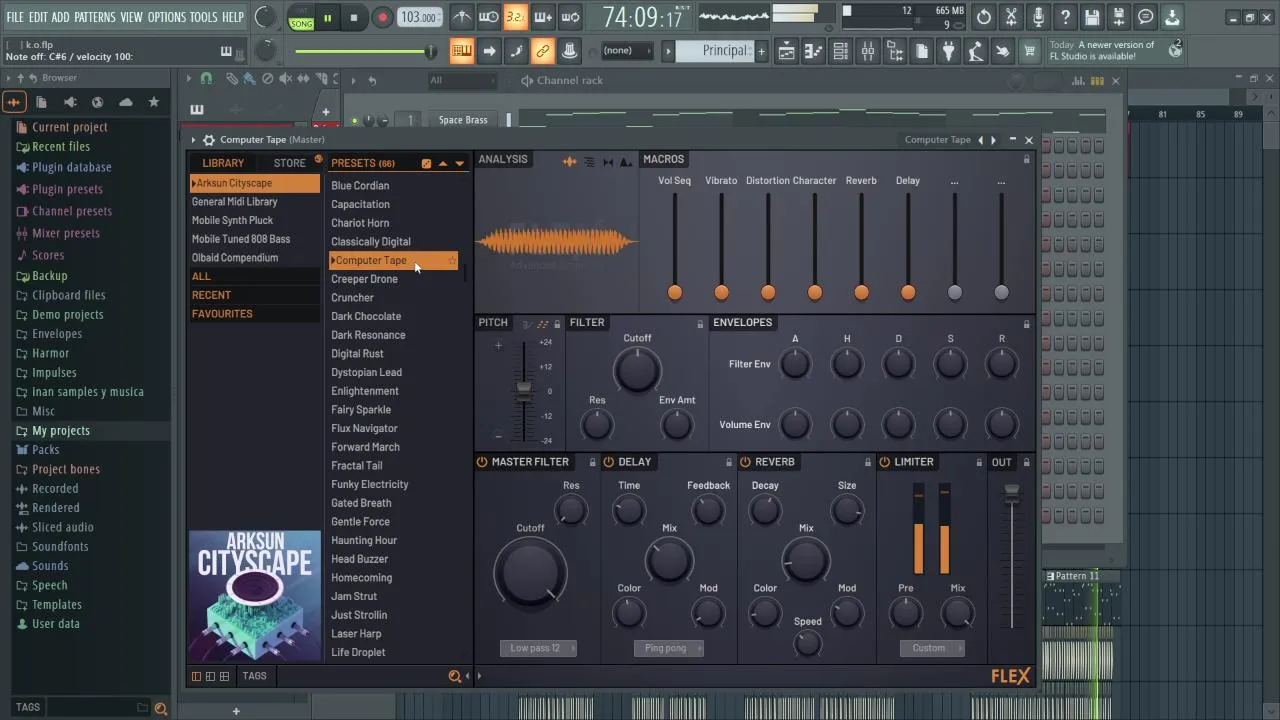Click the FLEX preset search magnifier icon

(x=455, y=676)
